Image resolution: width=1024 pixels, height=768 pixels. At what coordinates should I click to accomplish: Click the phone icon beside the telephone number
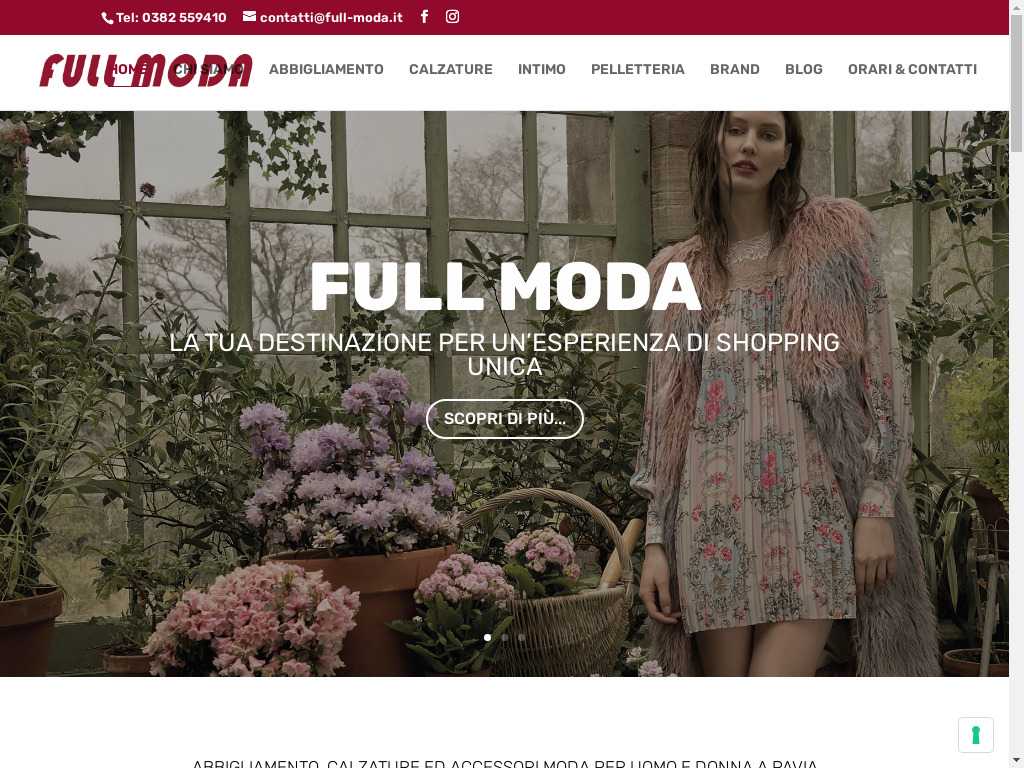point(108,18)
